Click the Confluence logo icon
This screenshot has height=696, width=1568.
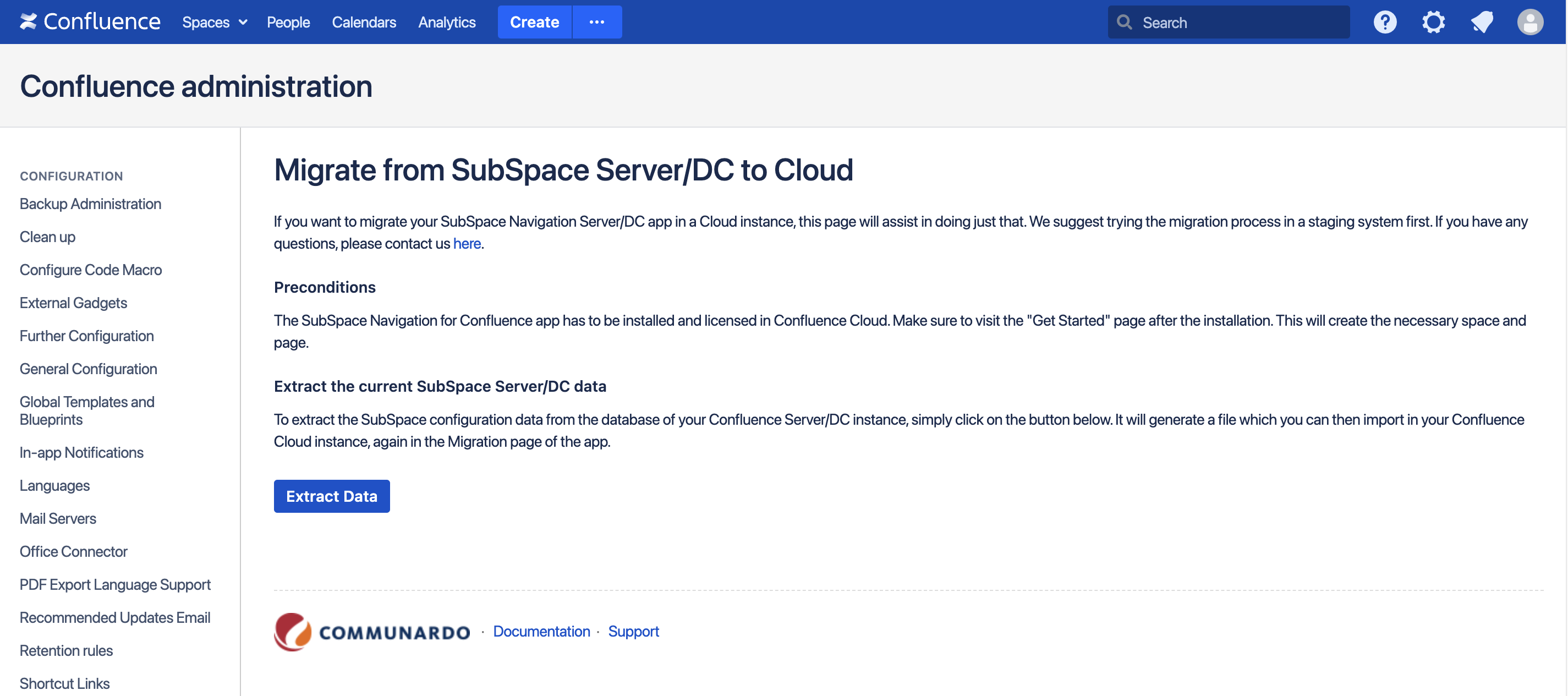pos(28,22)
